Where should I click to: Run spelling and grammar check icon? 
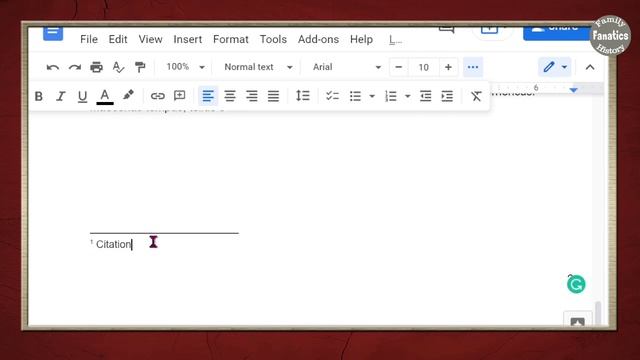118,67
